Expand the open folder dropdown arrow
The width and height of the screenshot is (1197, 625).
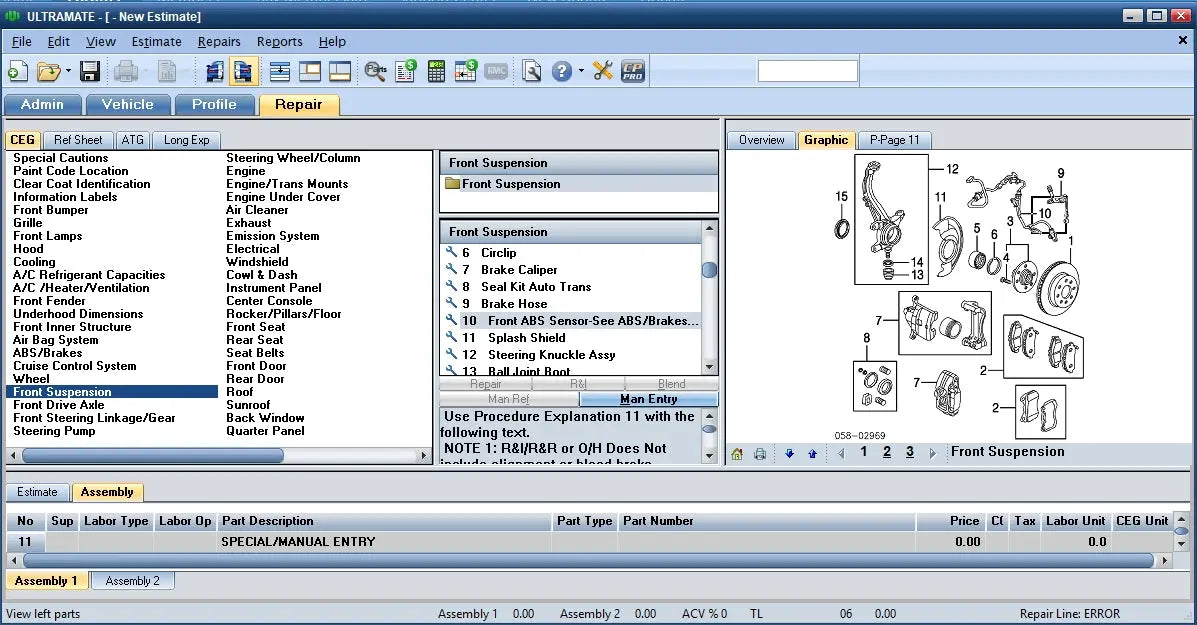pos(68,71)
